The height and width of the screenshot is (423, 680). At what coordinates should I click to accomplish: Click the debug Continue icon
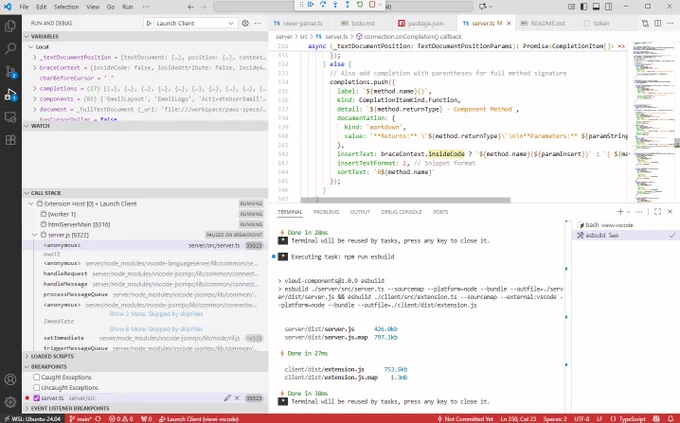coord(311,4)
